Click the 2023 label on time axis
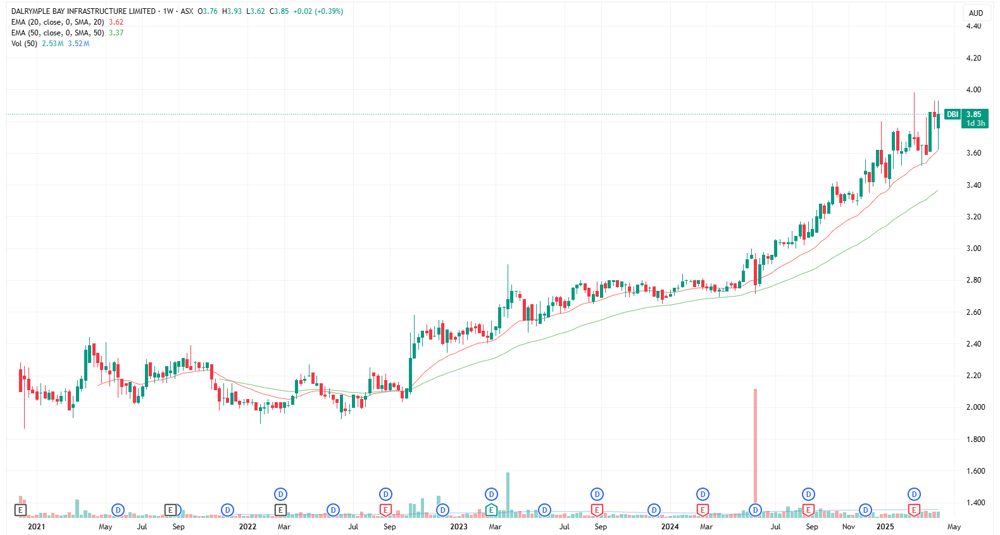This screenshot has width=1000, height=535. (459, 527)
